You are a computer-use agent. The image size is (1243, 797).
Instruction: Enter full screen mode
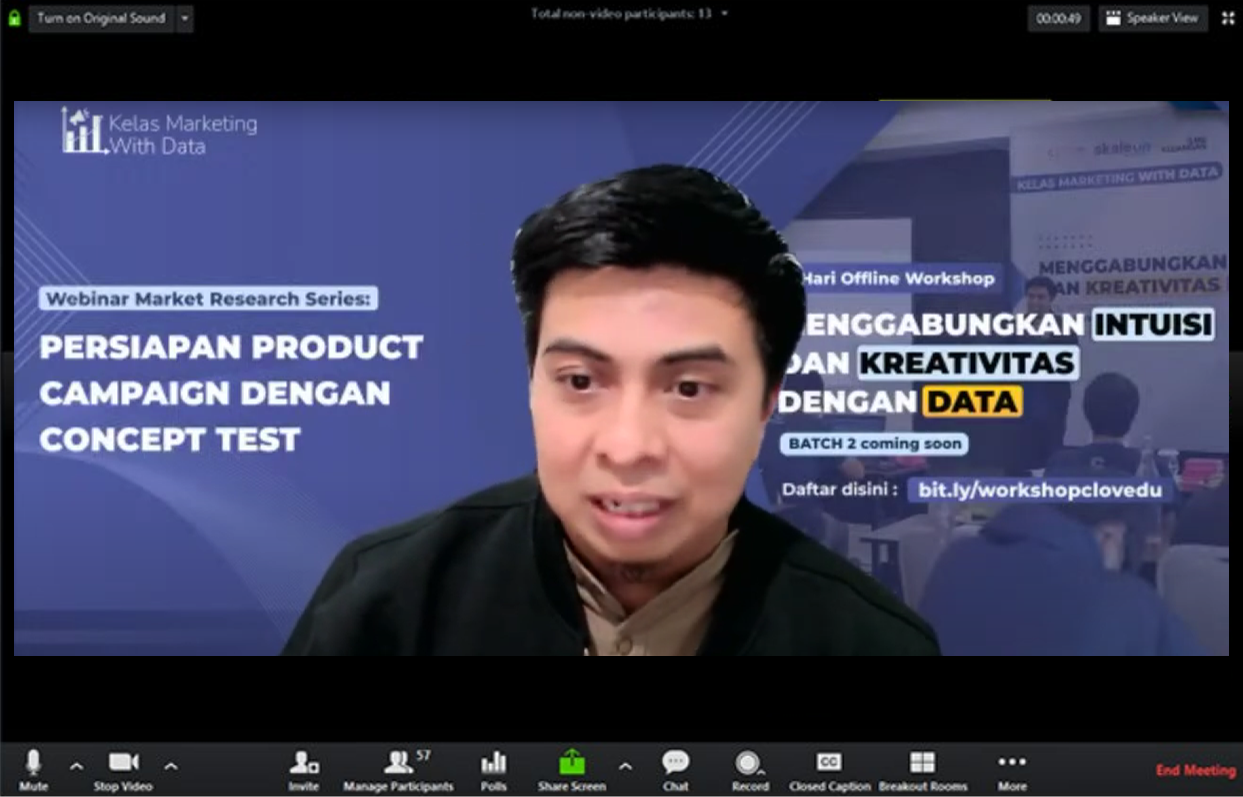[1227, 18]
